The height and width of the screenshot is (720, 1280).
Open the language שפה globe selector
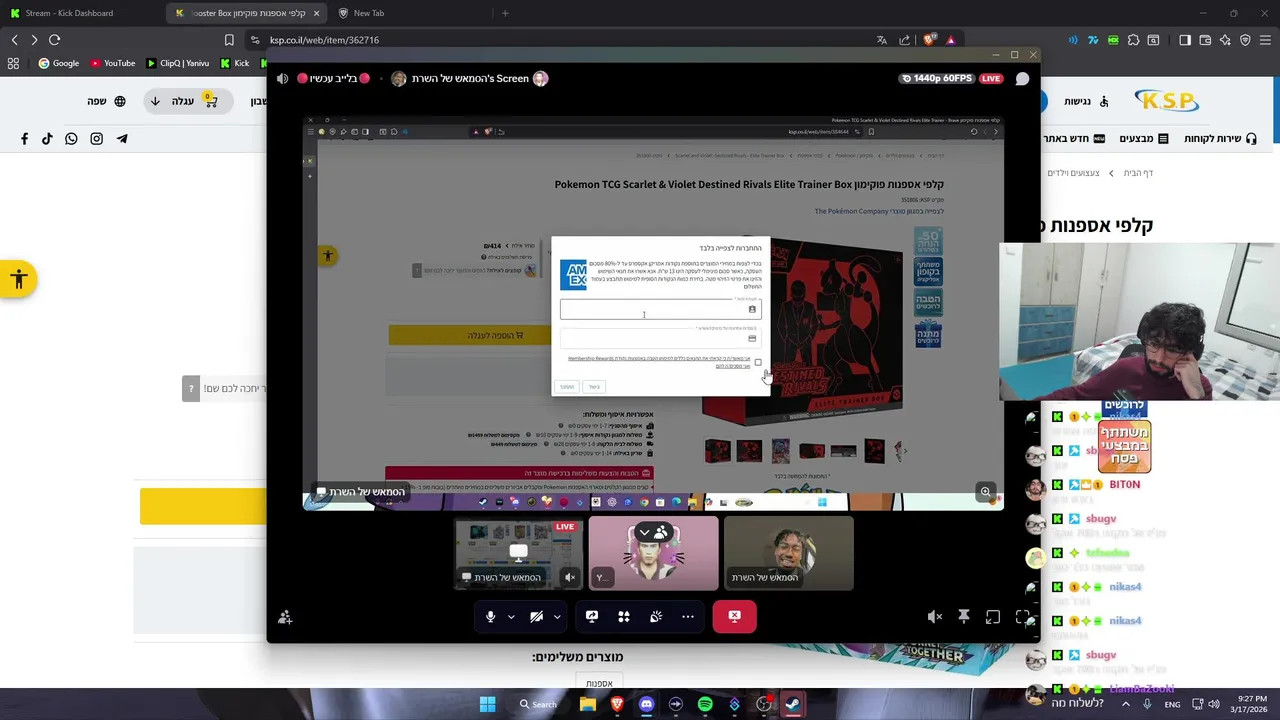click(107, 101)
